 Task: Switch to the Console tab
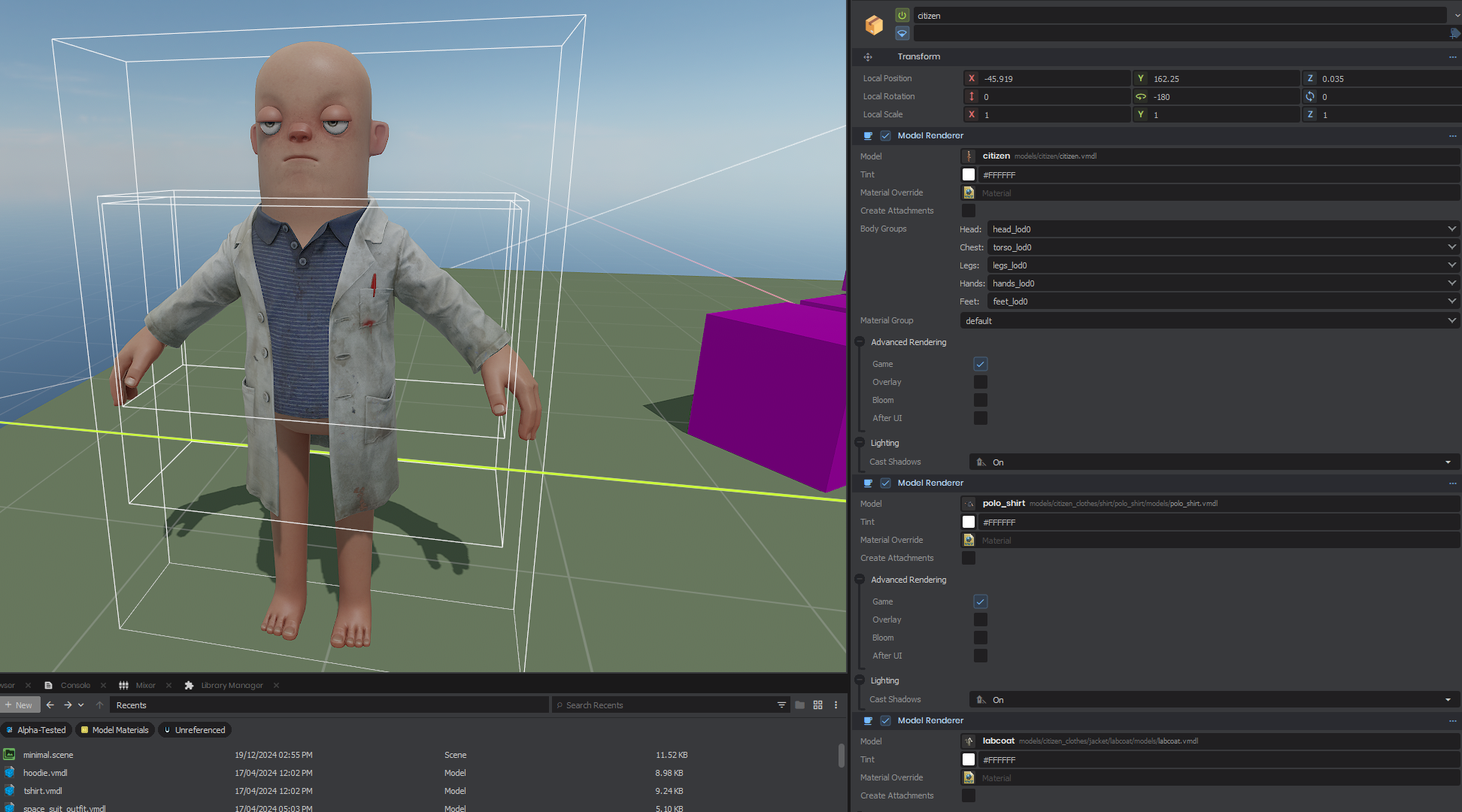click(75, 686)
